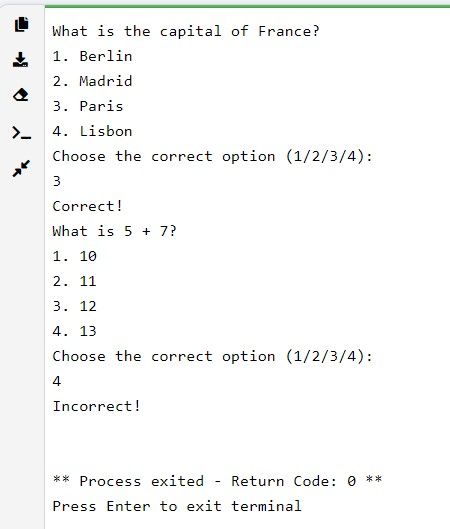Select the '3. Paris' option text
The height and width of the screenshot is (529, 450).
tap(88, 106)
